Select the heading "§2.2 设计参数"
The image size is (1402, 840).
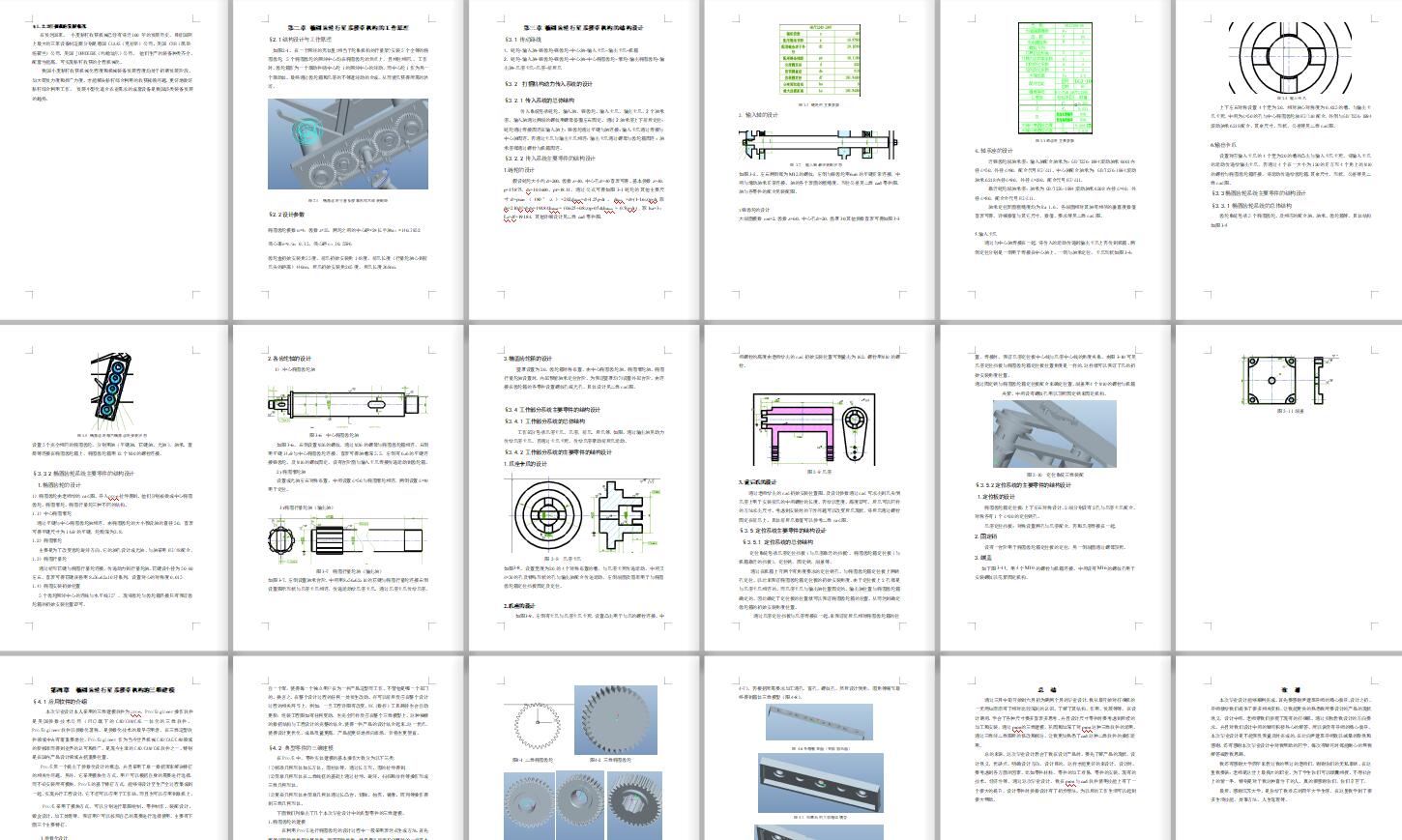(x=286, y=215)
